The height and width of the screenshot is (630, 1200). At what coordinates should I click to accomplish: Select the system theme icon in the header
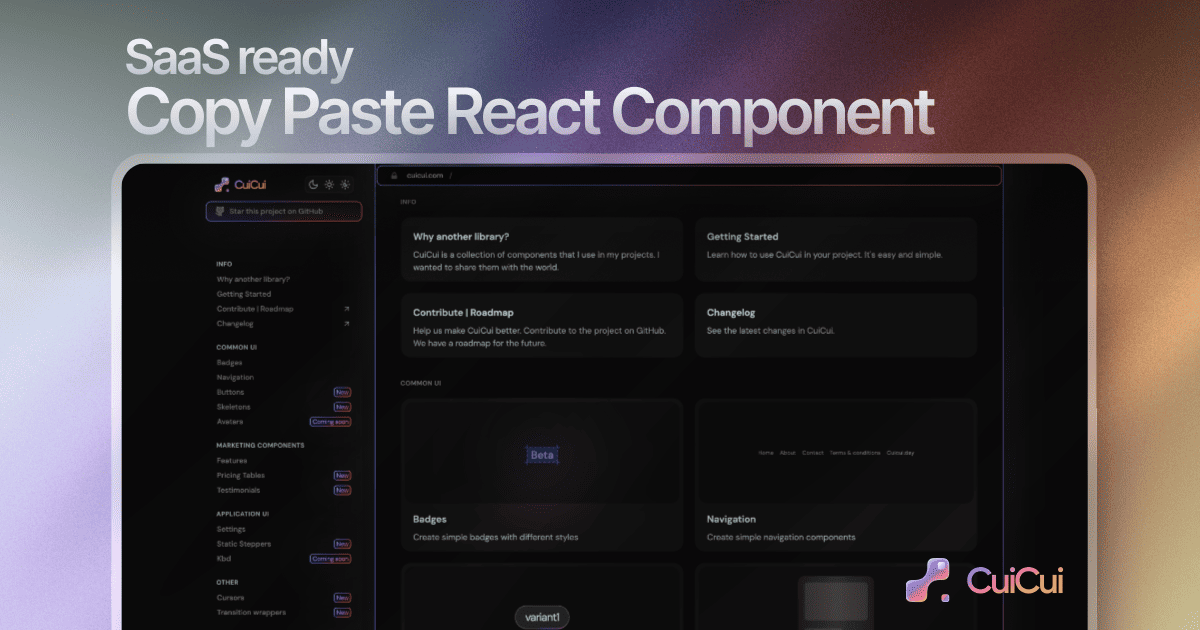344,184
